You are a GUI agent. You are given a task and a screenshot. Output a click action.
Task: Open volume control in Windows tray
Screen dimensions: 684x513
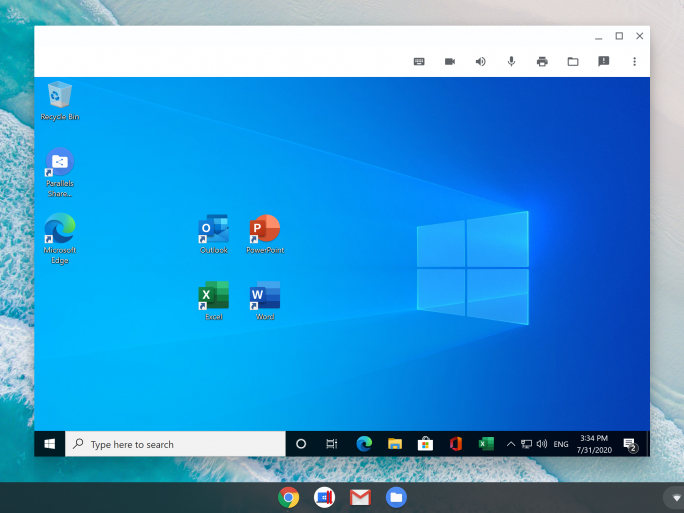[542, 444]
